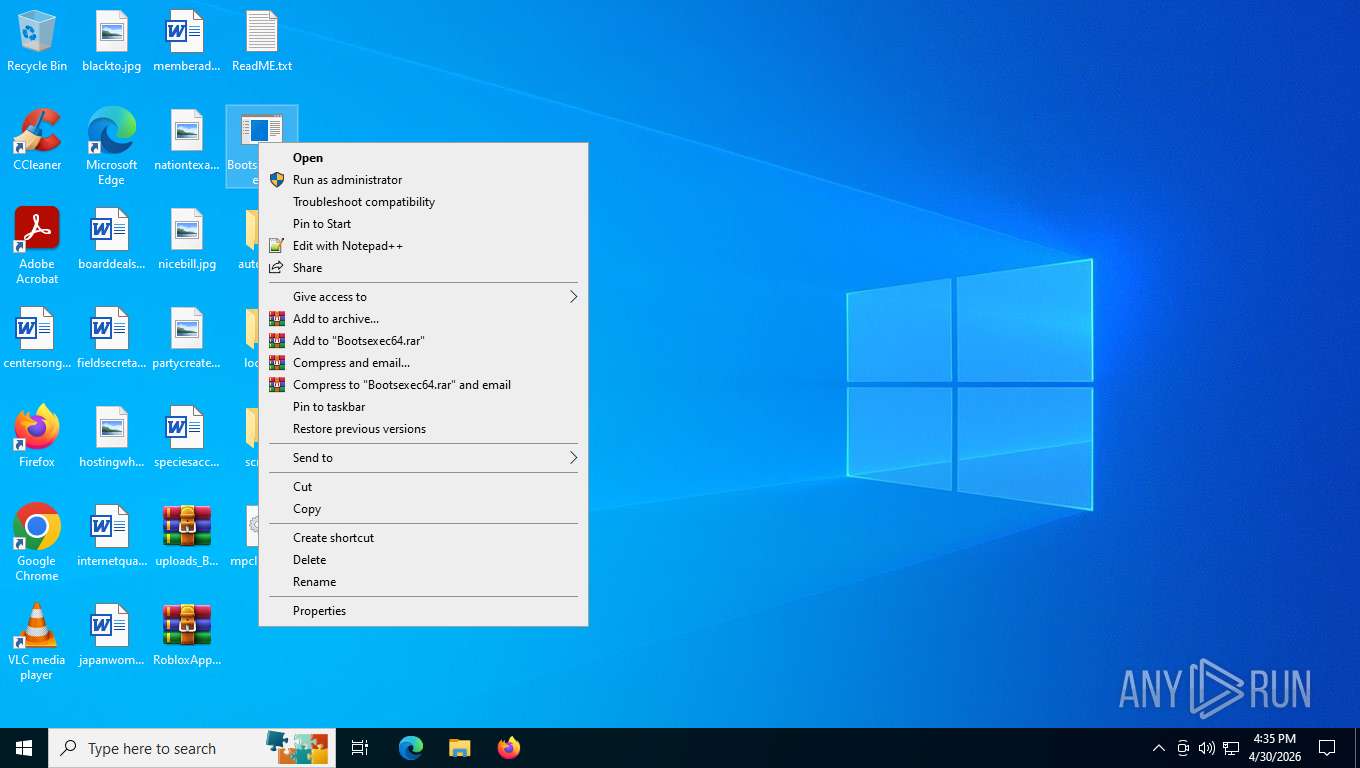This screenshot has height=768, width=1360.
Task: Choose Rename in the context menu
Action: [x=424, y=582]
